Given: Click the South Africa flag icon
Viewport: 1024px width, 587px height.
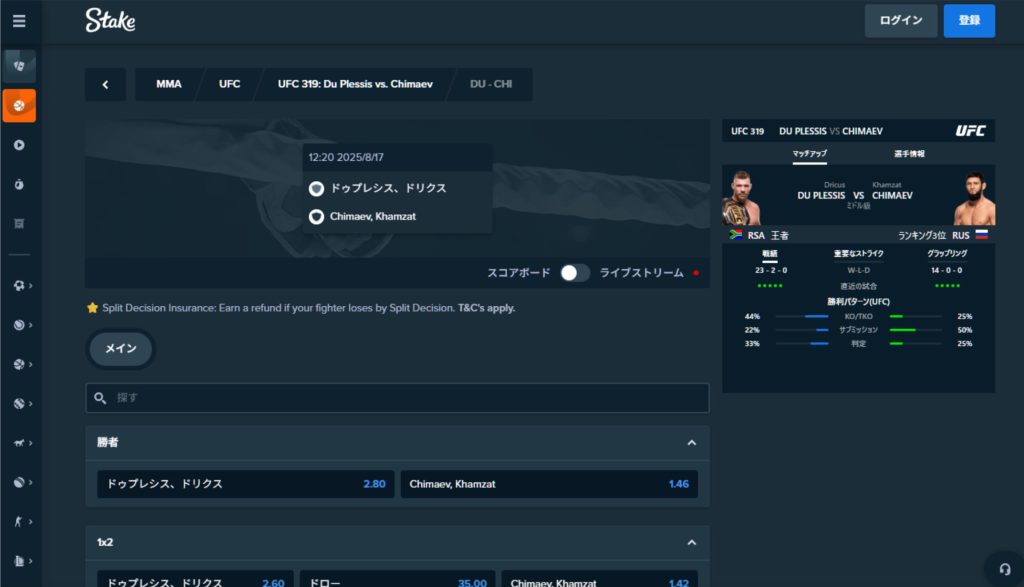Looking at the screenshot, I should (x=735, y=234).
